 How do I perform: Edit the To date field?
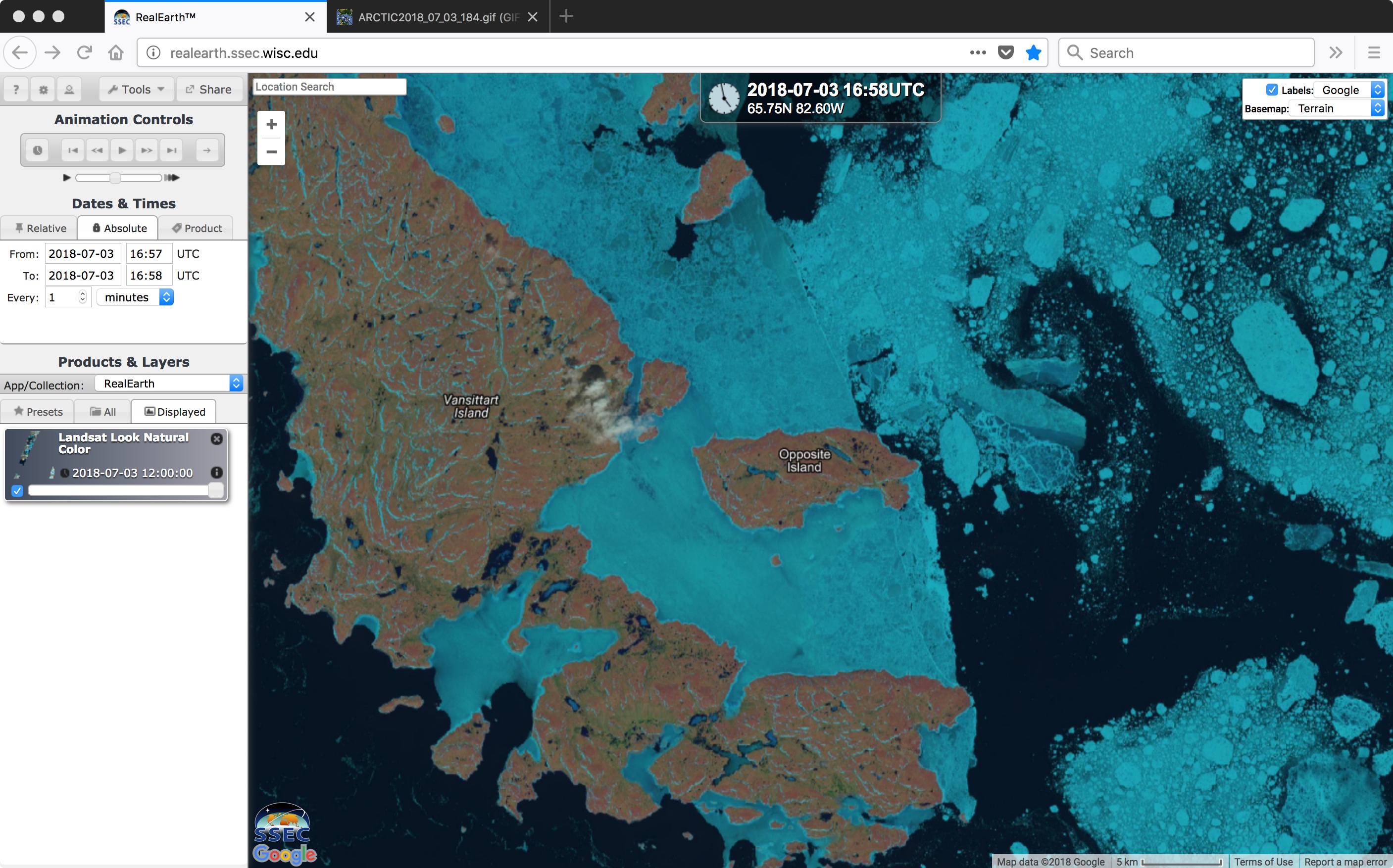[x=83, y=276]
